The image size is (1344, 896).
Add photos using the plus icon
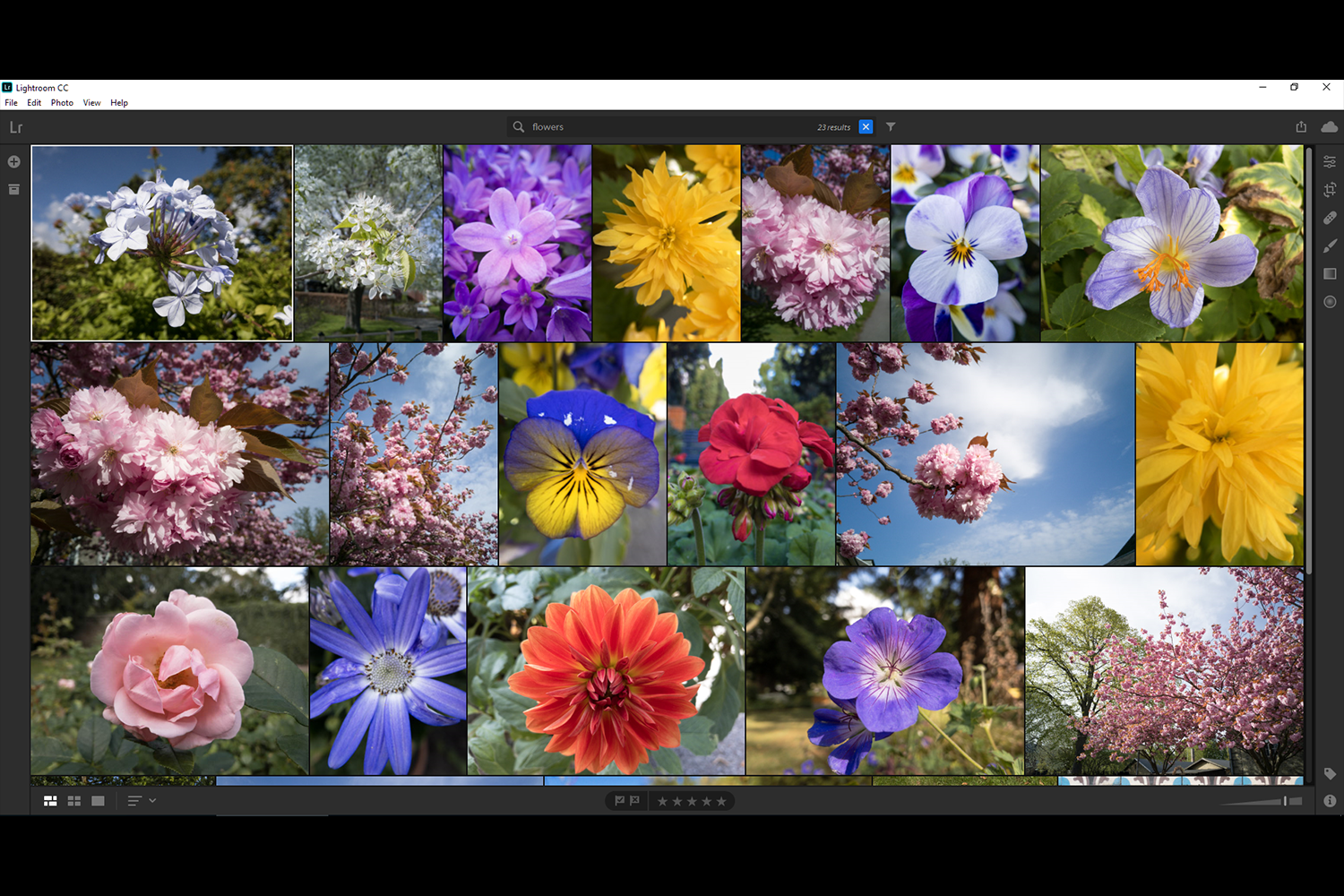coord(13,161)
